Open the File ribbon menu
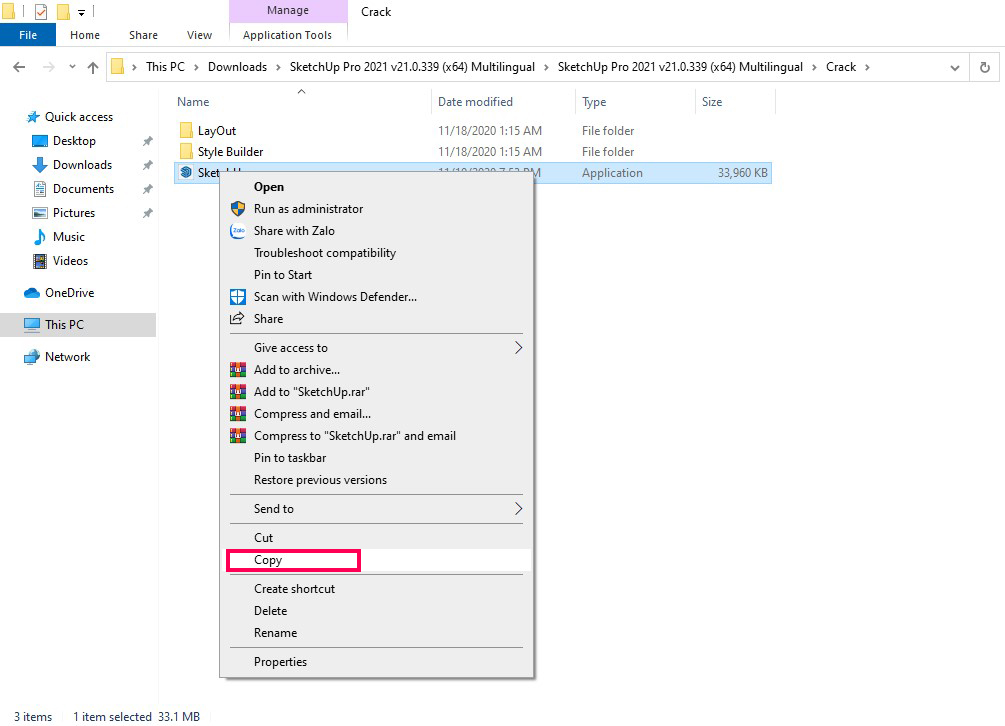1005x726 pixels. coord(28,35)
